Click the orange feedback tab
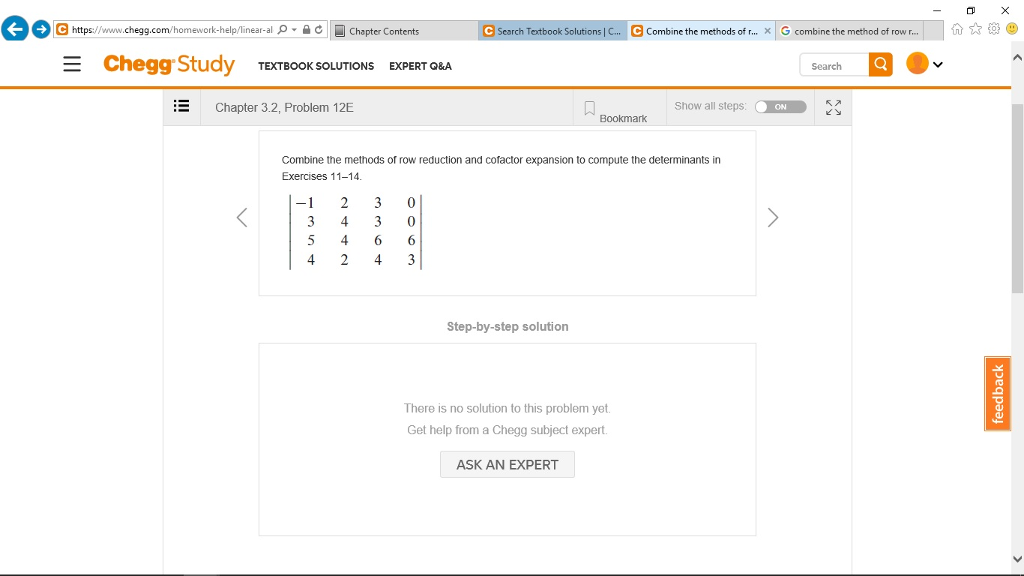Image resolution: width=1024 pixels, height=576 pixels. 996,393
